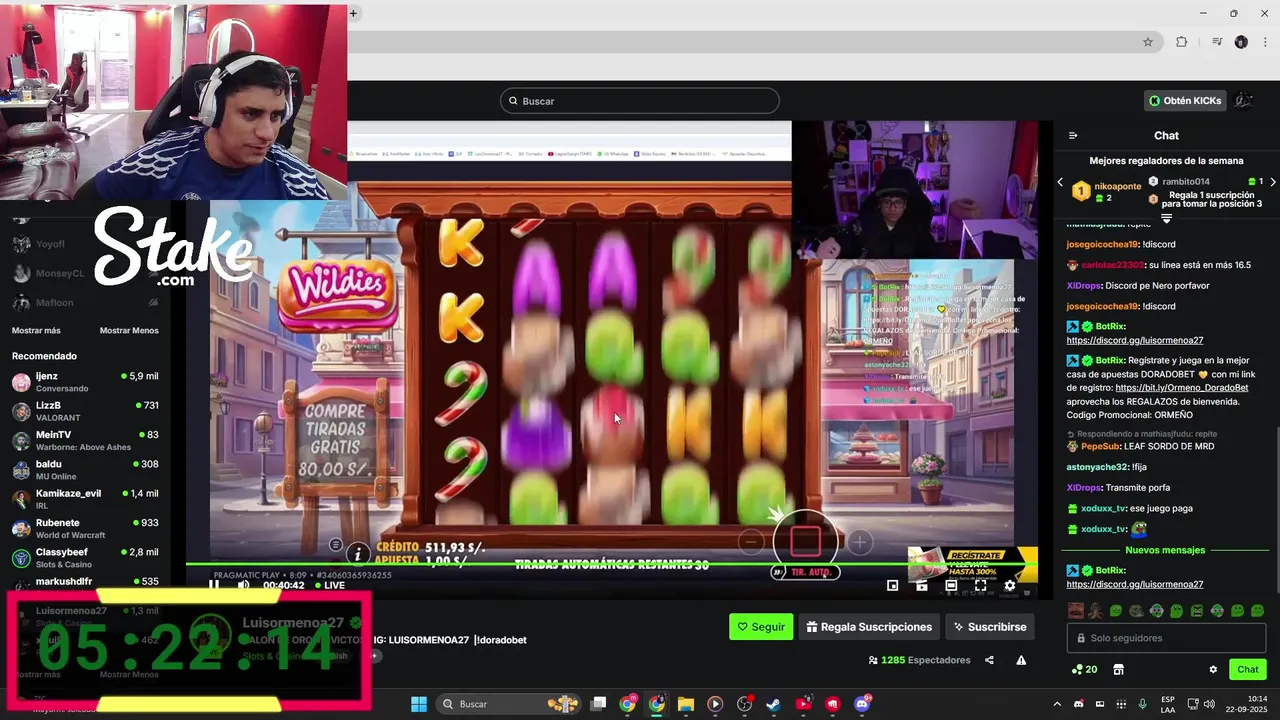Open recommended channel MeinTV

click(85, 440)
